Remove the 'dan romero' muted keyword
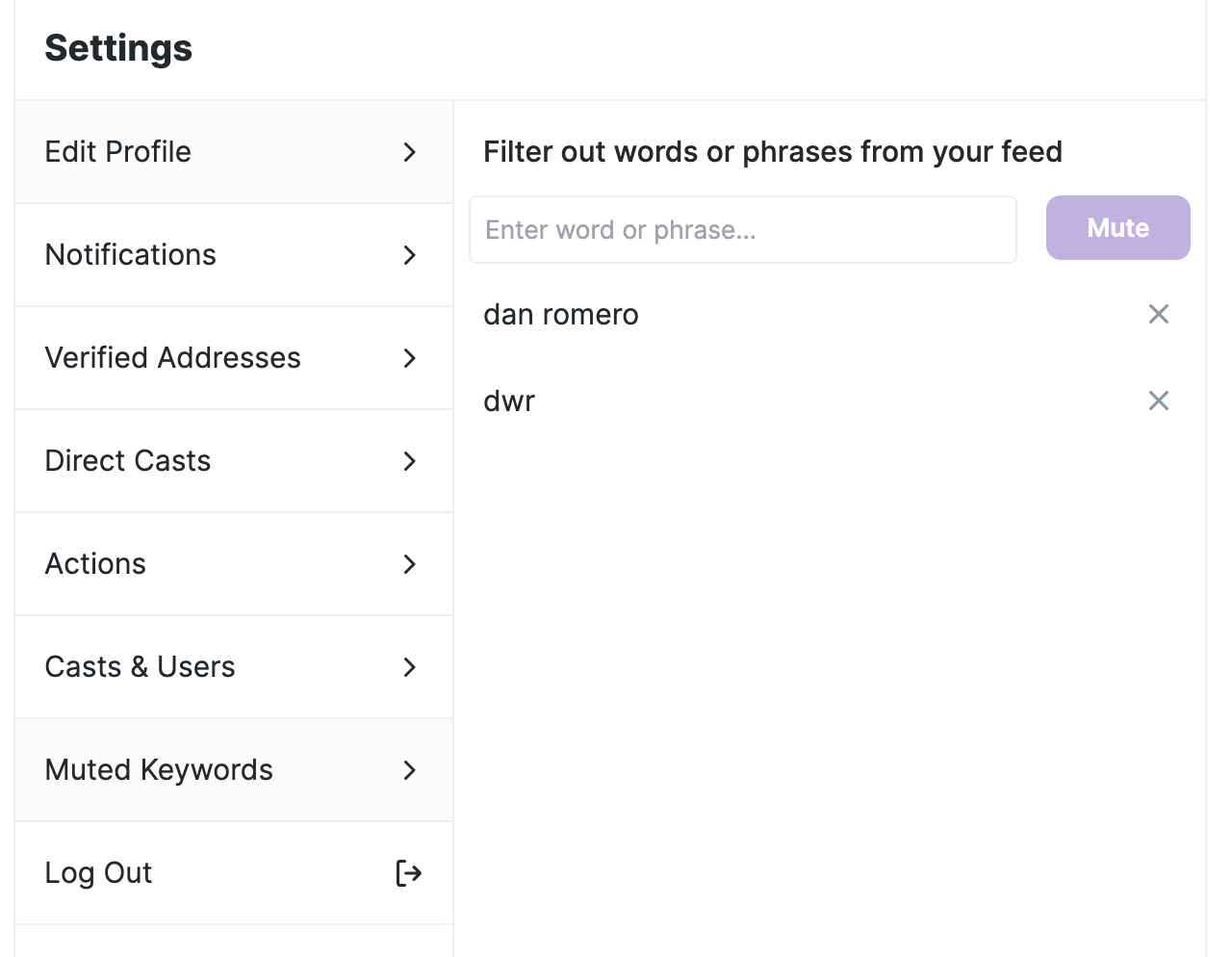The width and height of the screenshot is (1232, 957). click(1158, 314)
